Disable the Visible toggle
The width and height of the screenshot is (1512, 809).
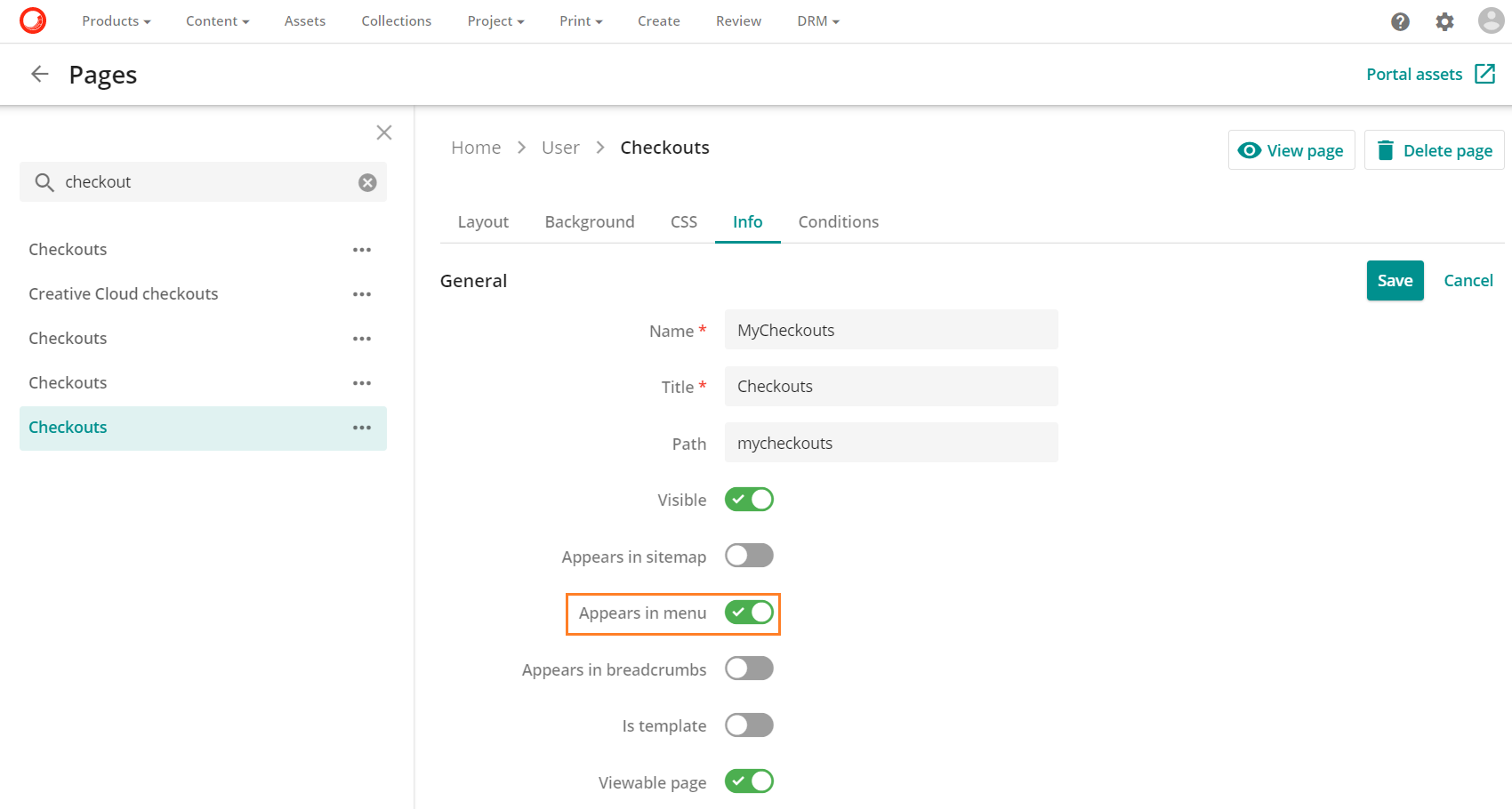(x=748, y=499)
